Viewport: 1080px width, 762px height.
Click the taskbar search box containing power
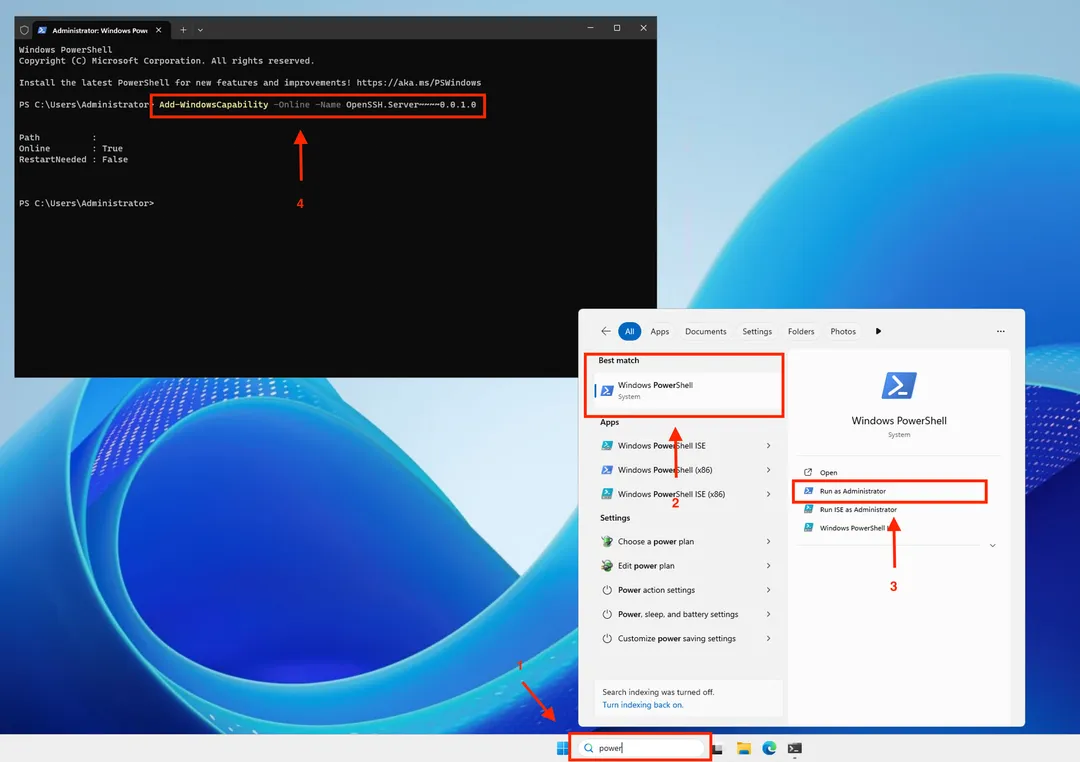(x=641, y=748)
